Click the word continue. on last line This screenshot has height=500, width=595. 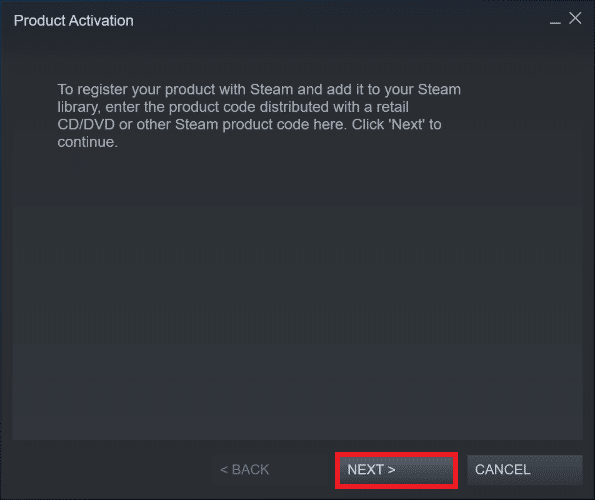pos(88,142)
